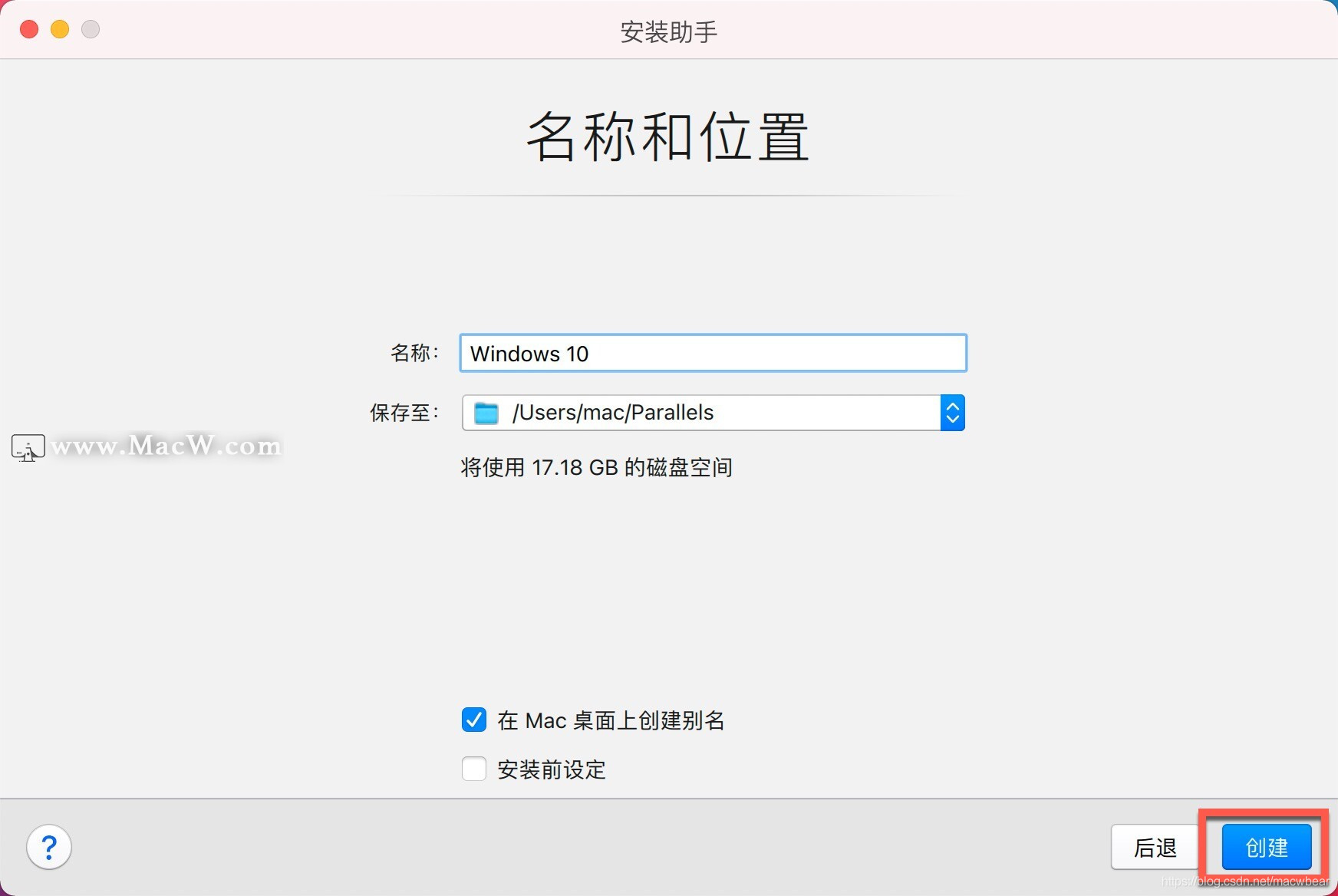Click the 名称 label
1338x896 pixels.
(414, 353)
